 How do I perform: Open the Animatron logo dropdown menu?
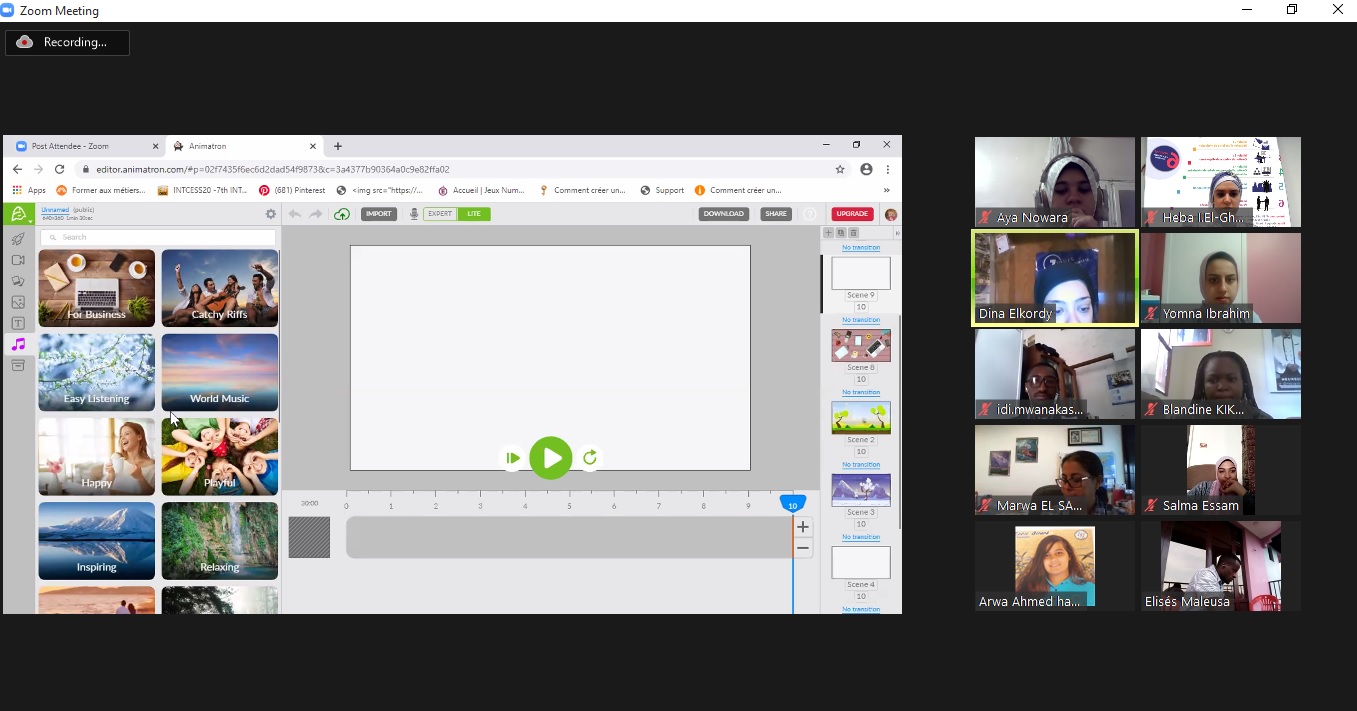coord(18,214)
